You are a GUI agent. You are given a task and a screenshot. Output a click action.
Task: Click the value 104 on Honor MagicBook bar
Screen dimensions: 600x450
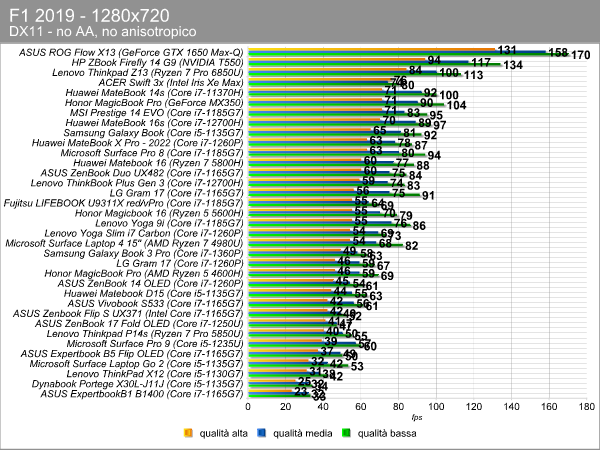457,105
